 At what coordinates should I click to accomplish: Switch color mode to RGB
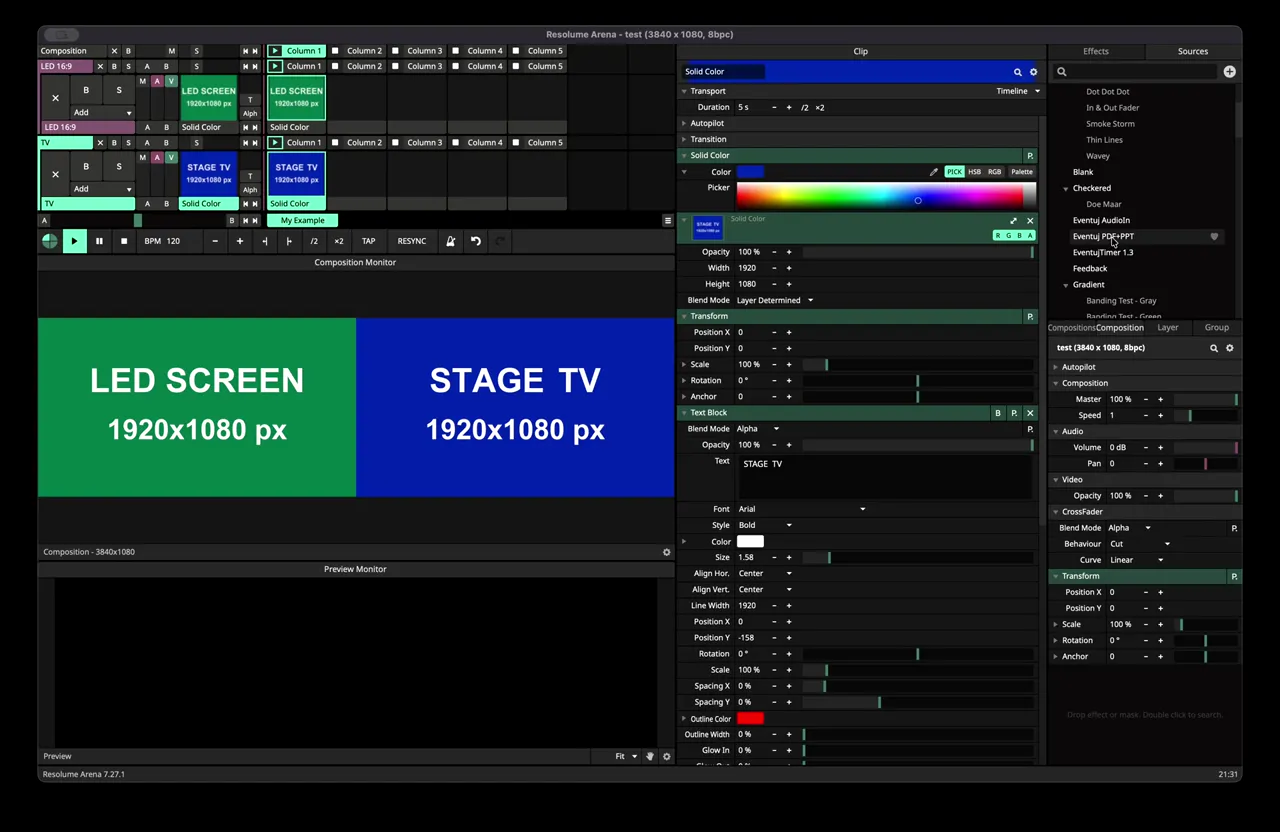point(994,172)
